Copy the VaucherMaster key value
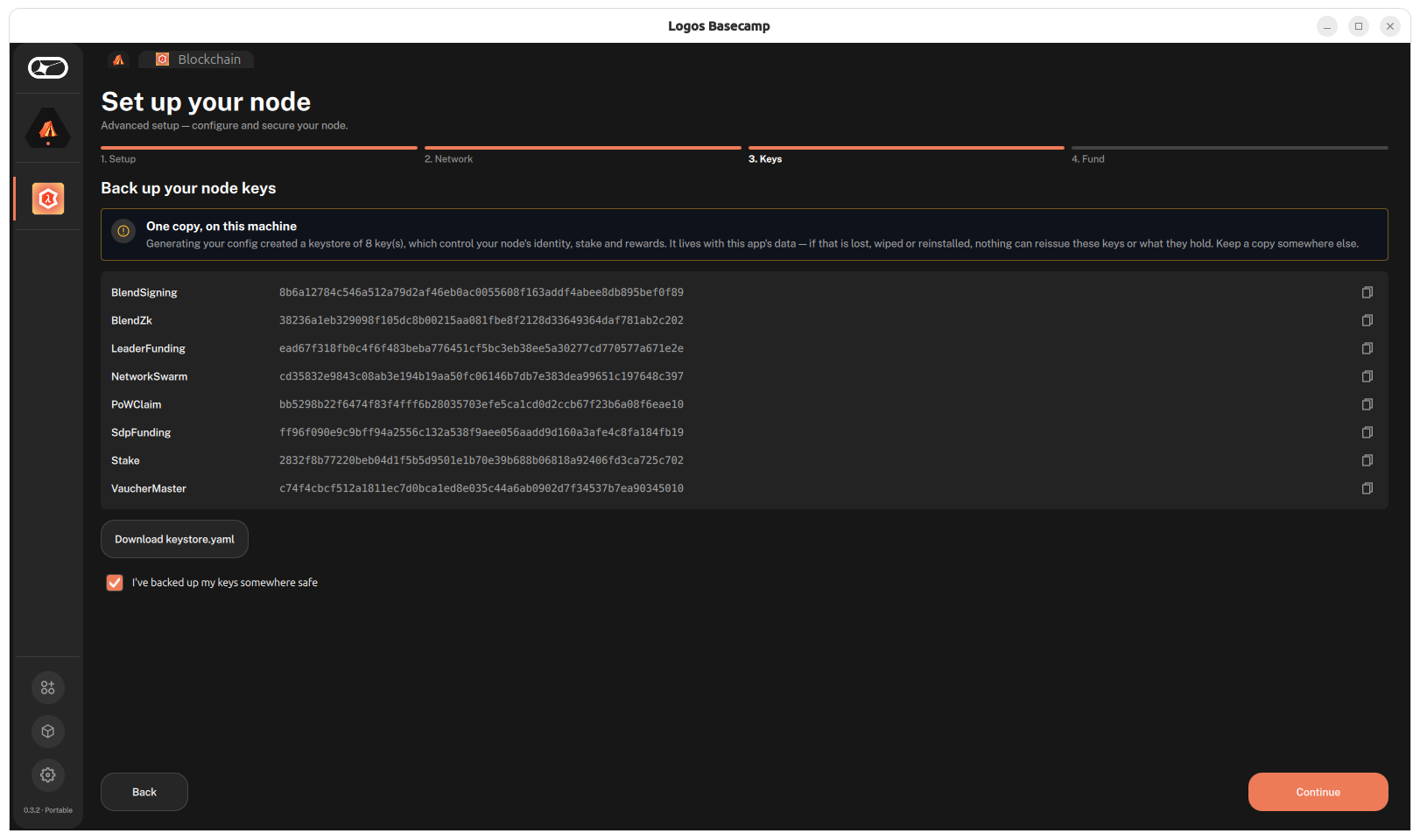This screenshot has width=1420, height=840. [x=1367, y=488]
